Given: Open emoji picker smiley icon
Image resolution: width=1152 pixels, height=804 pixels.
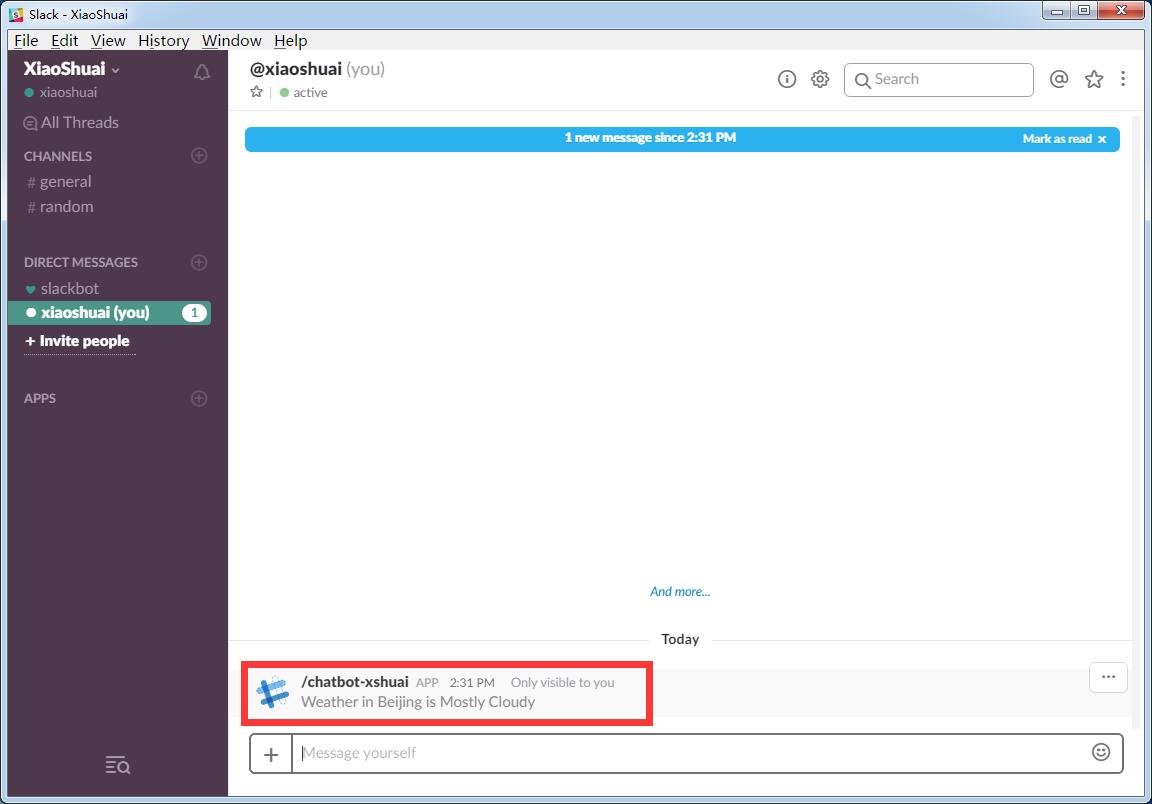Looking at the screenshot, I should [x=1101, y=752].
